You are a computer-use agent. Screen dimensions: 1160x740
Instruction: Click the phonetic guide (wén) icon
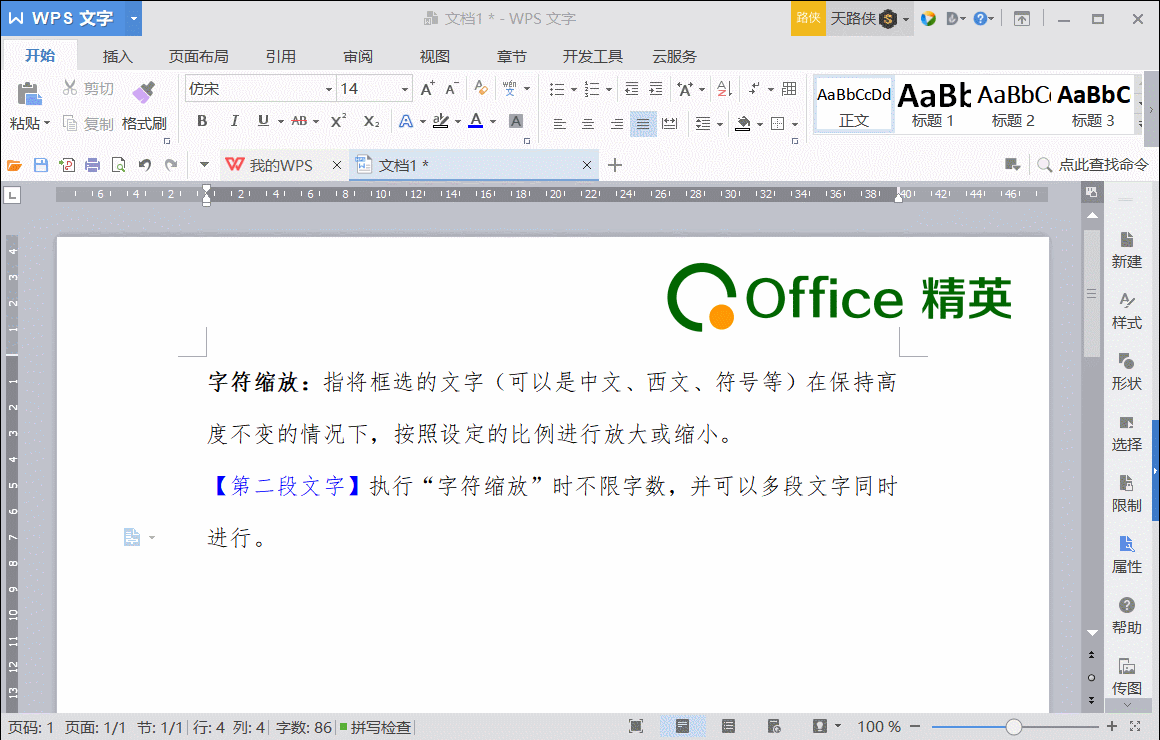510,89
